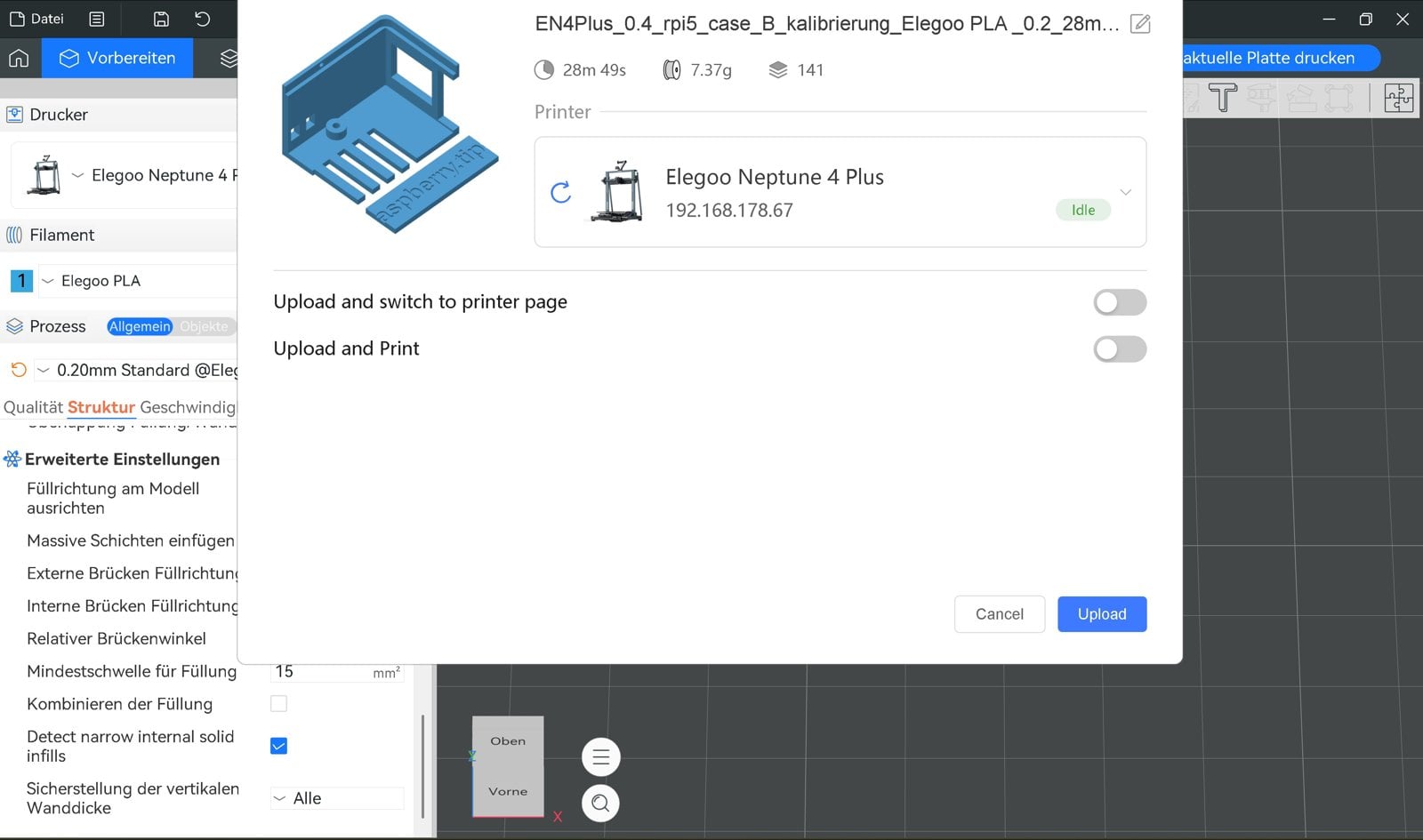Select the blue filament color swatch 1
Screen dimensions: 1423x840
click(21, 281)
